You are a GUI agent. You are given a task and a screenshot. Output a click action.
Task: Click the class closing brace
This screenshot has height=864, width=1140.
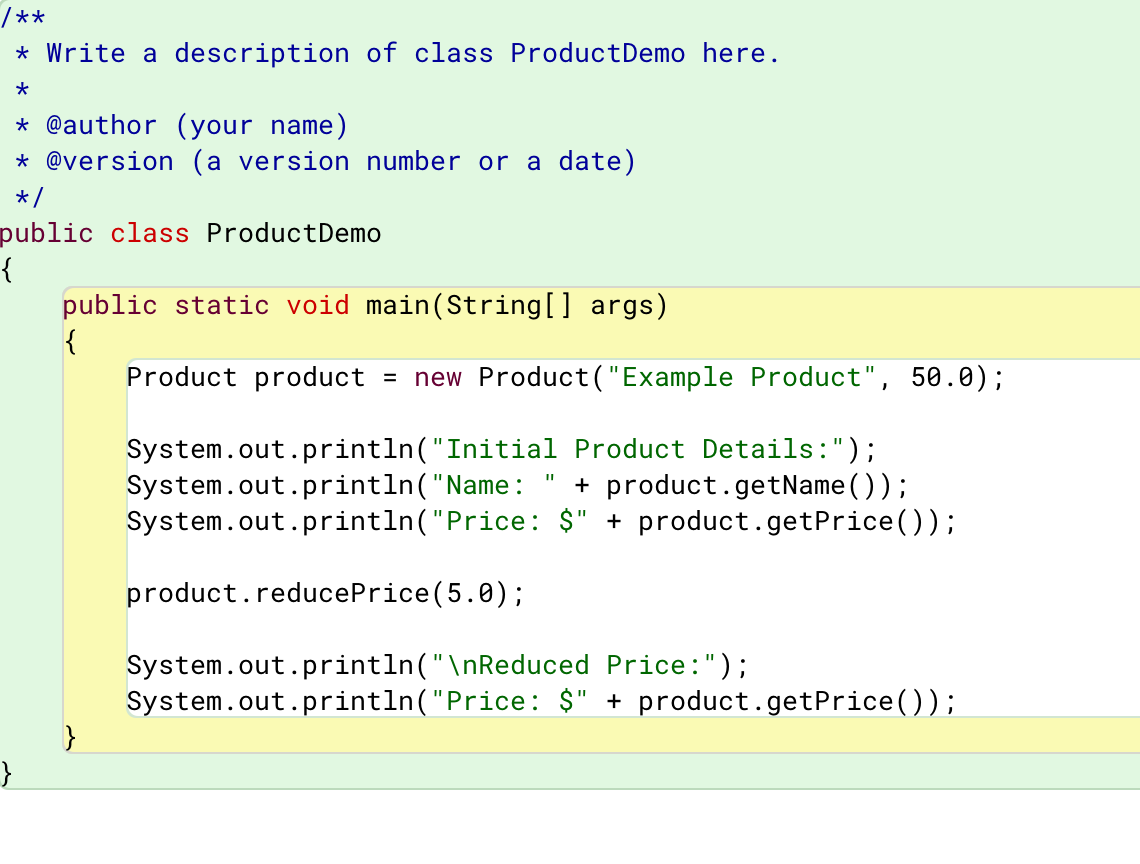pos(6,773)
